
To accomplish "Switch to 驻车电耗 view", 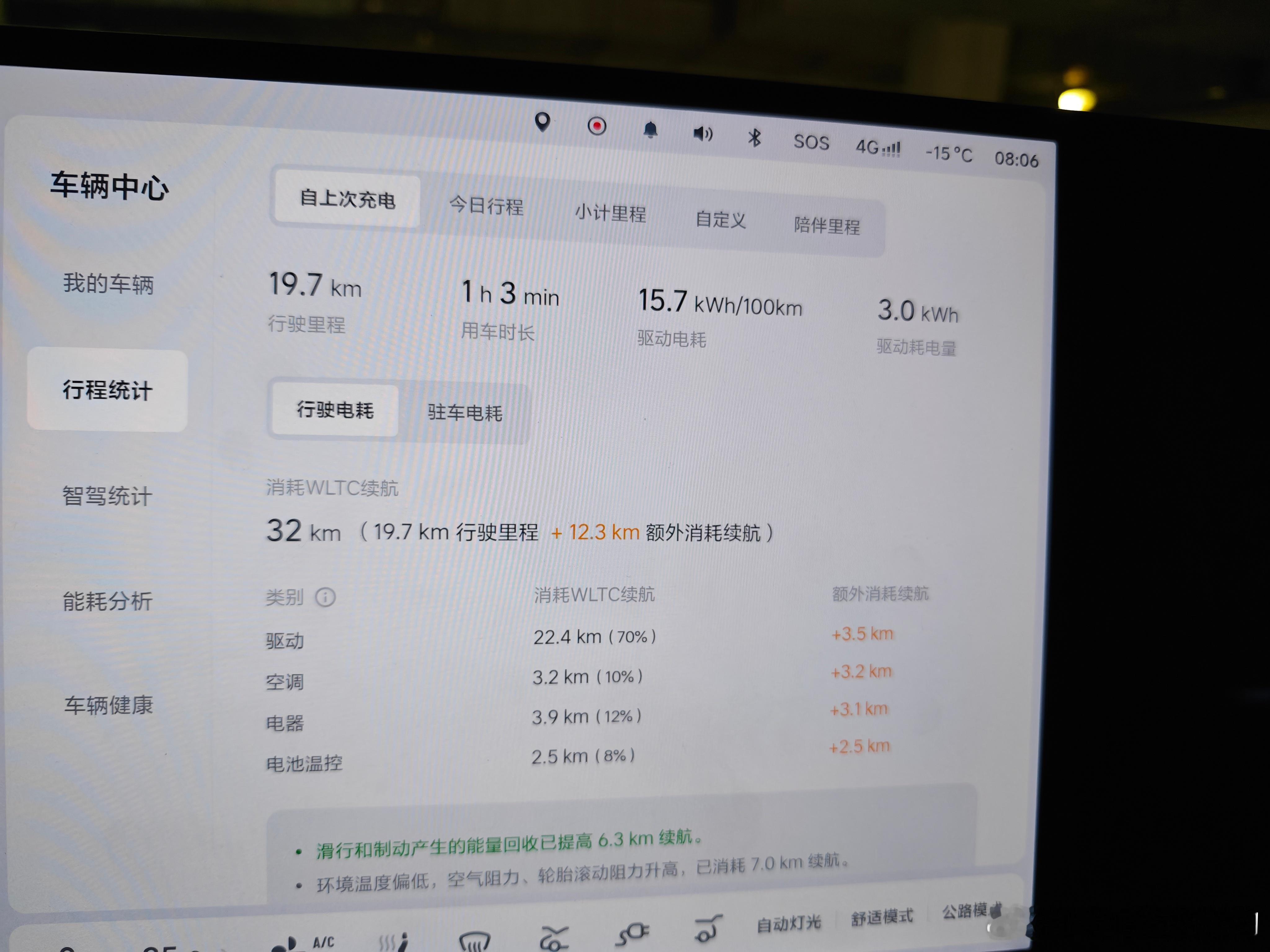I will [464, 412].
